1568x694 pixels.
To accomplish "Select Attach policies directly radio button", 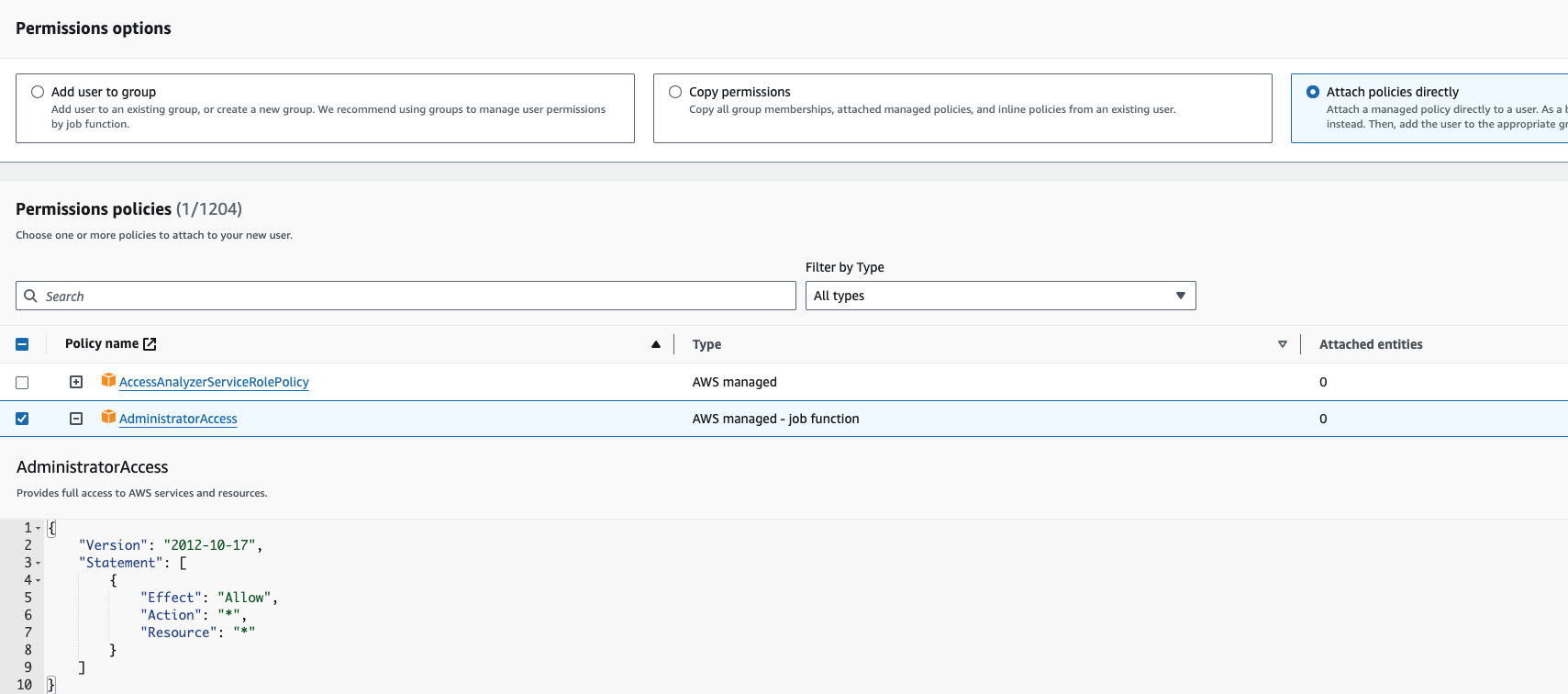I will pos(1313,92).
